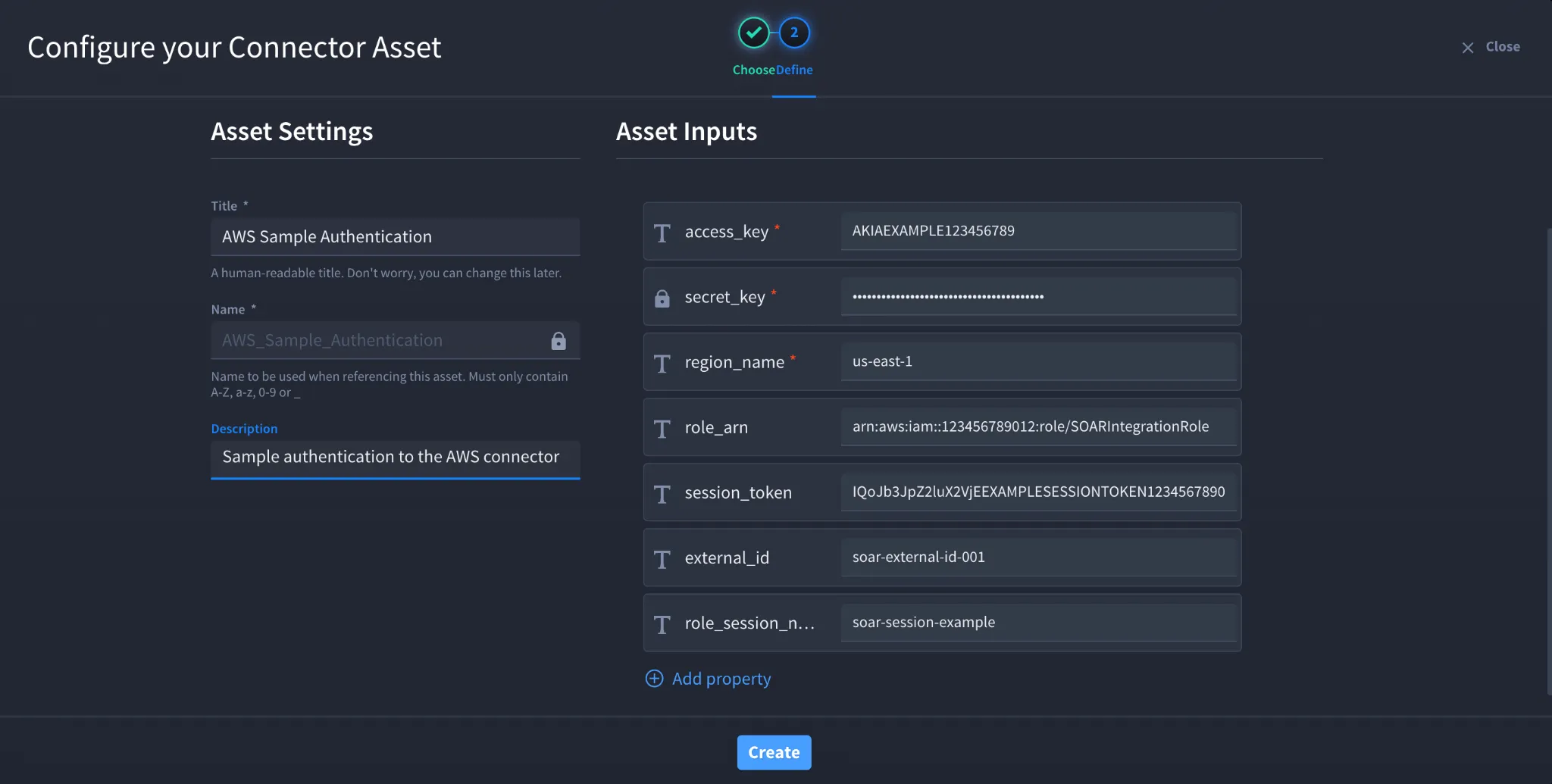Select the Define step tab label
The image size is (1552, 784).
pos(794,70)
